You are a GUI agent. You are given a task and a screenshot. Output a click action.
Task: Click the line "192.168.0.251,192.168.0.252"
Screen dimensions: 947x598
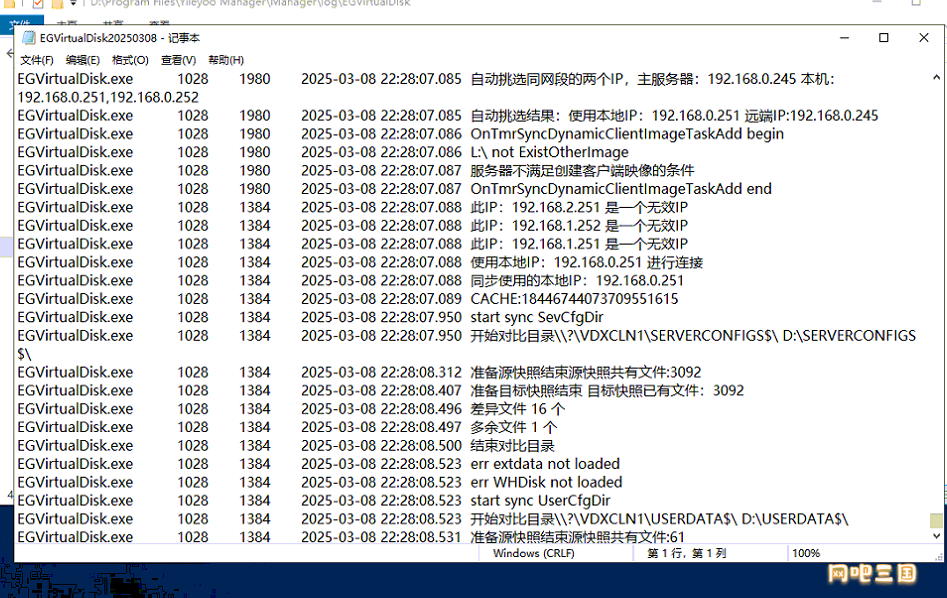click(108, 97)
